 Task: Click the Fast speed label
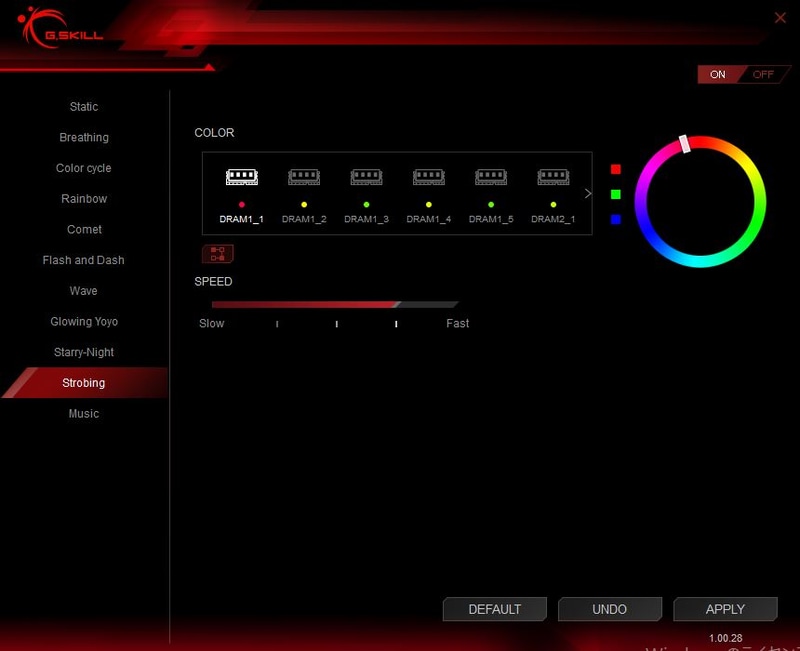(x=458, y=323)
